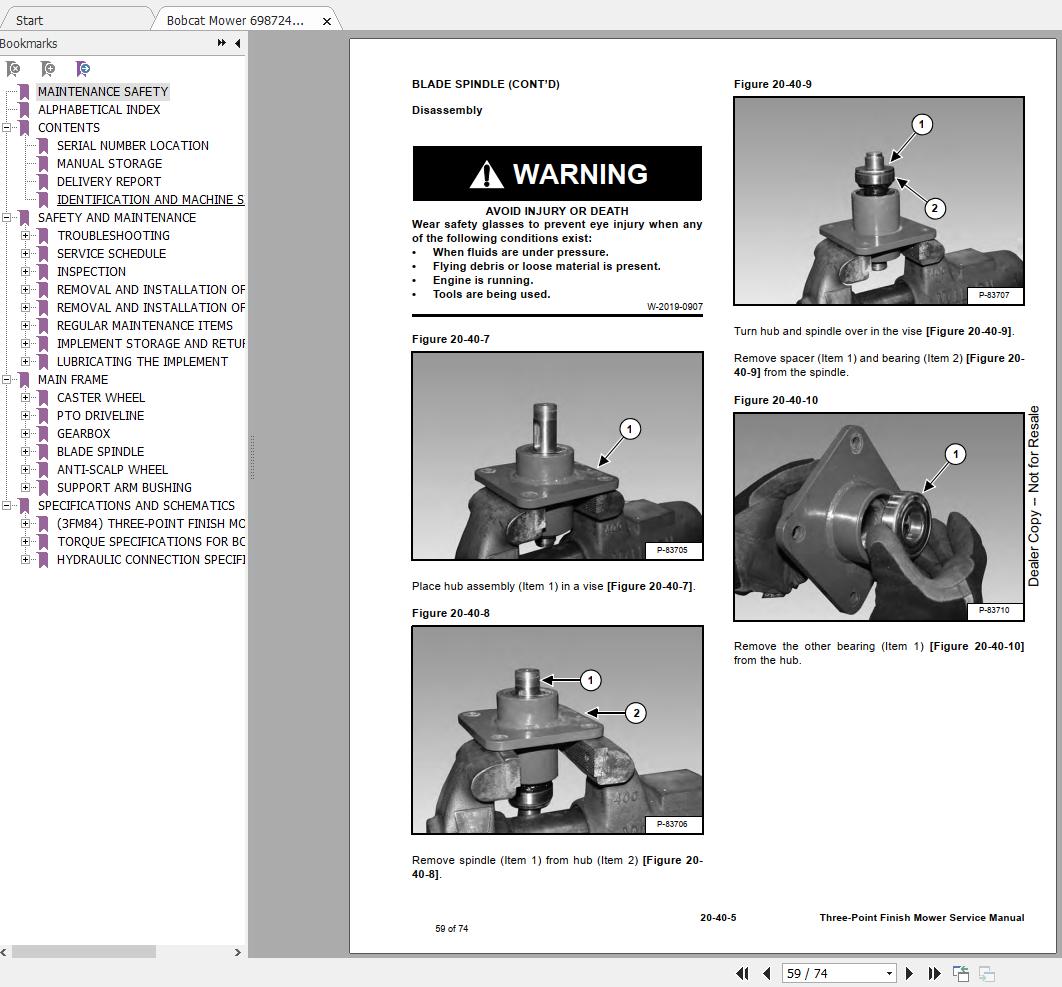Image resolution: width=1062 pixels, height=987 pixels.
Task: Collapse the MAIN FRAME bookmark node
Action: coord(6,379)
